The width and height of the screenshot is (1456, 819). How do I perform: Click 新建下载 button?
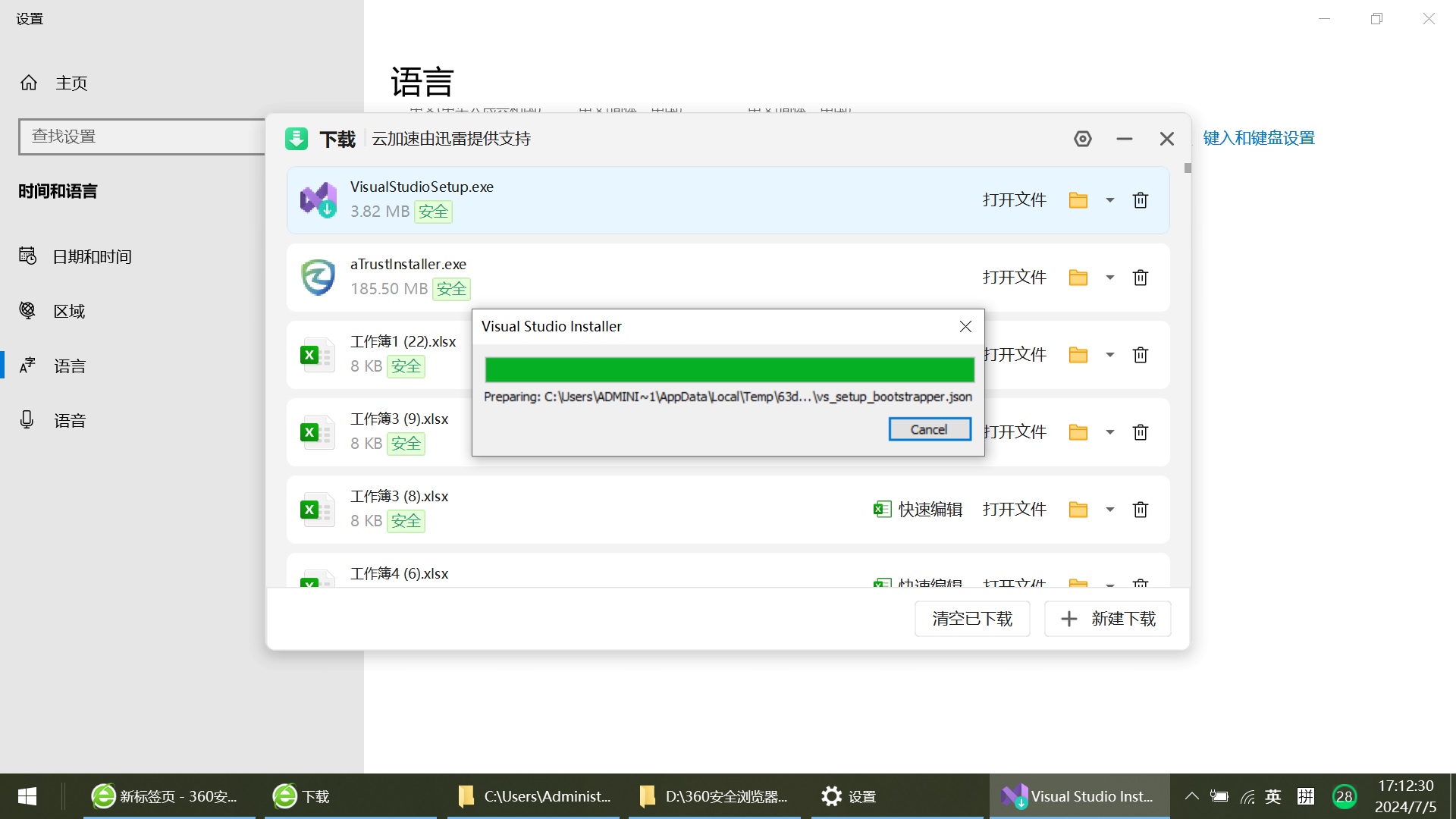pyautogui.click(x=1108, y=619)
